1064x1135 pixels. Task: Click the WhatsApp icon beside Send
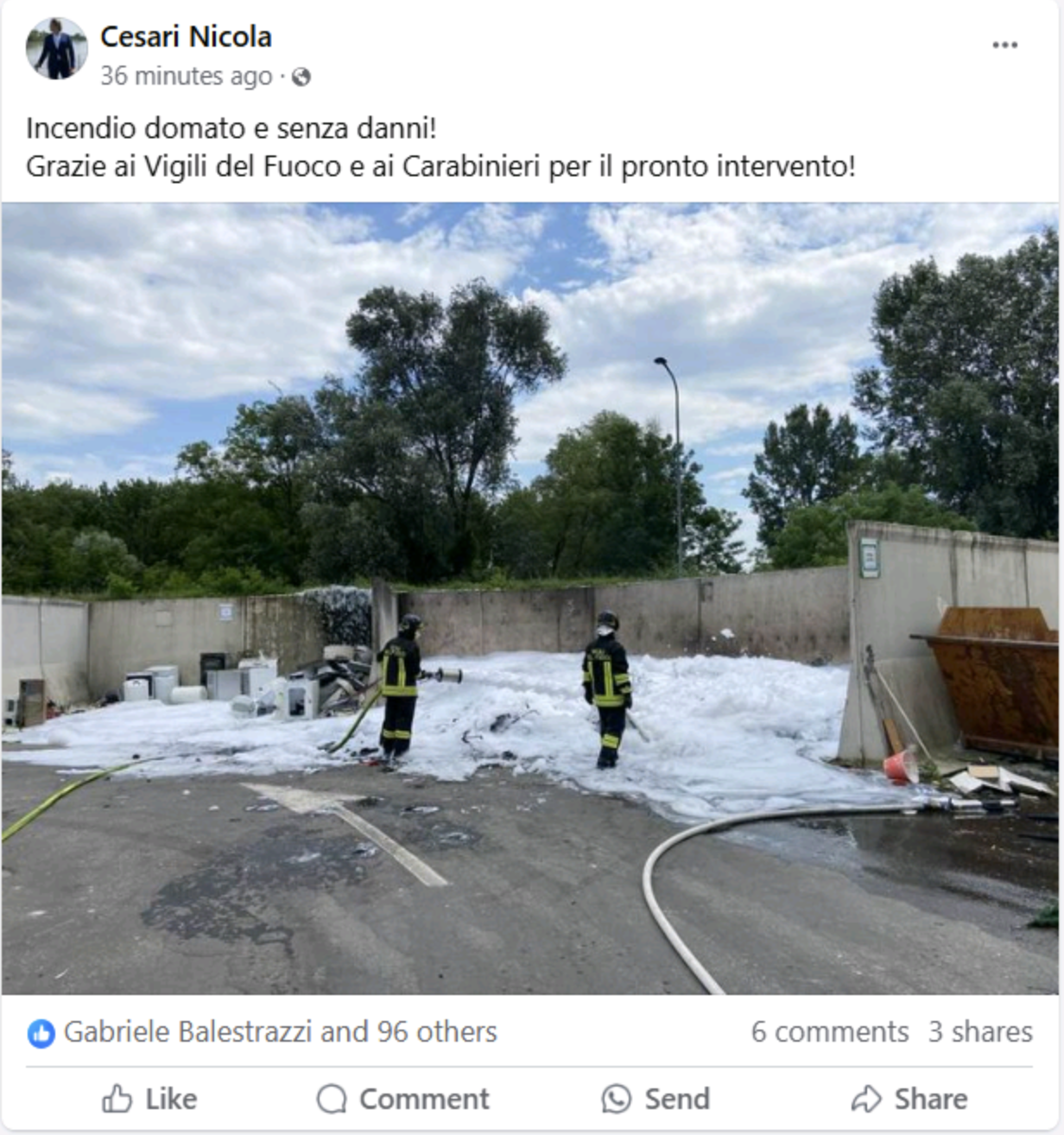616,1099
